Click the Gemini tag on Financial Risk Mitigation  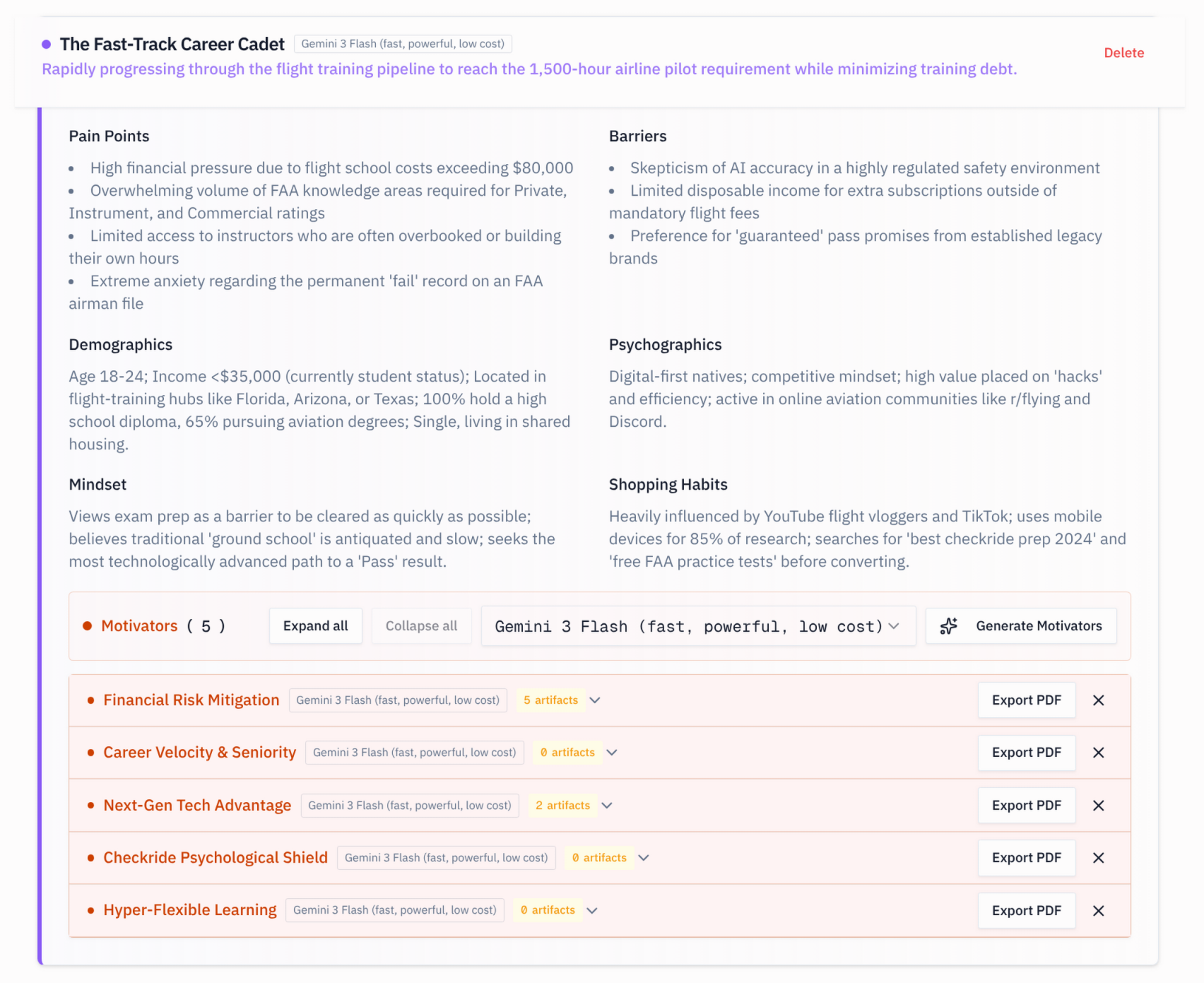pos(398,700)
